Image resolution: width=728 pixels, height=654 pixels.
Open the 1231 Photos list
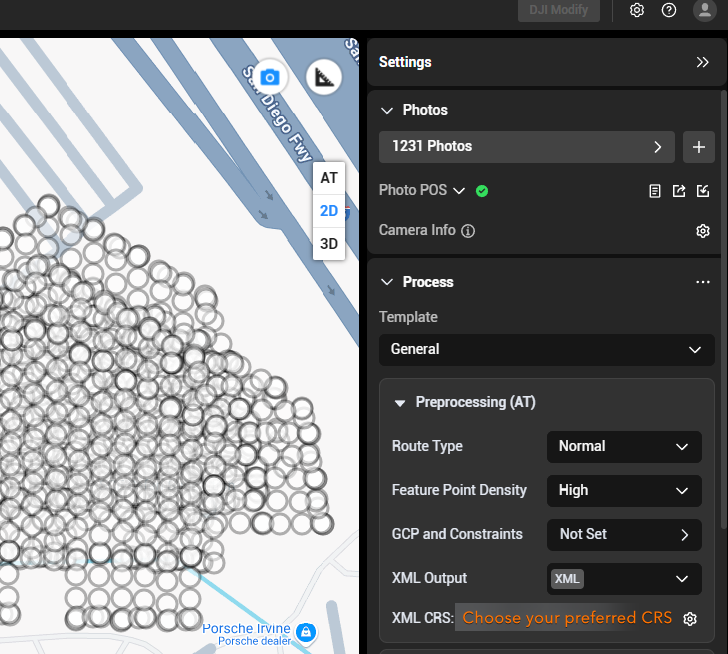click(526, 147)
